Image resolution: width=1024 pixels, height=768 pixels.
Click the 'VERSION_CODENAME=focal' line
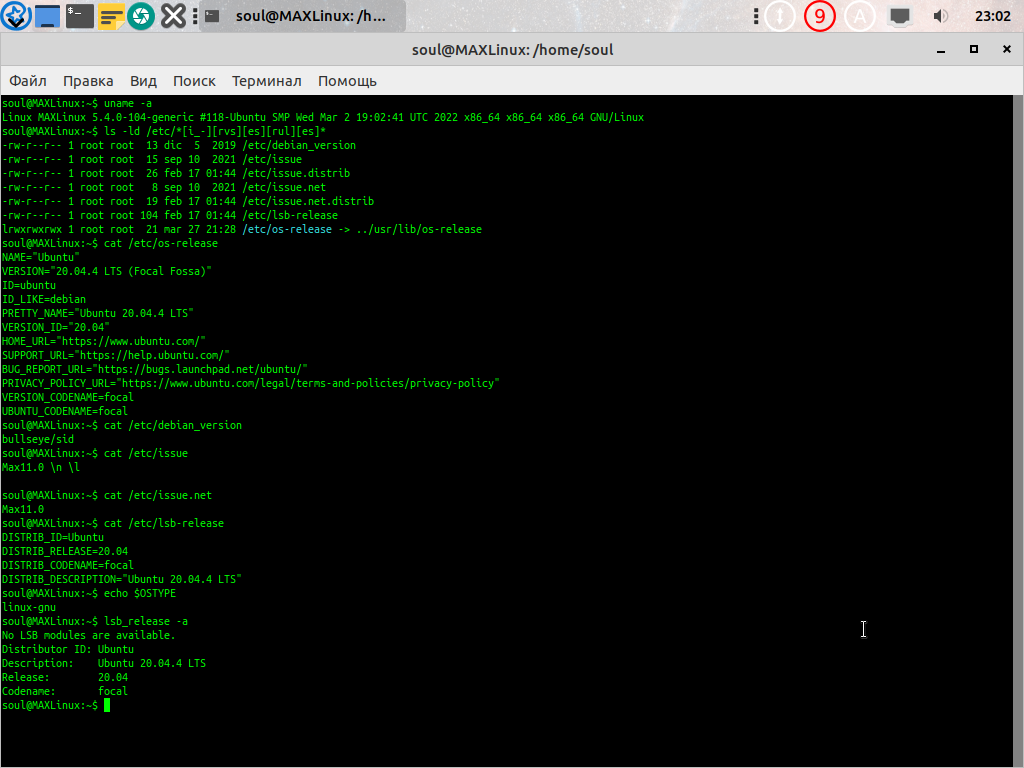point(68,397)
